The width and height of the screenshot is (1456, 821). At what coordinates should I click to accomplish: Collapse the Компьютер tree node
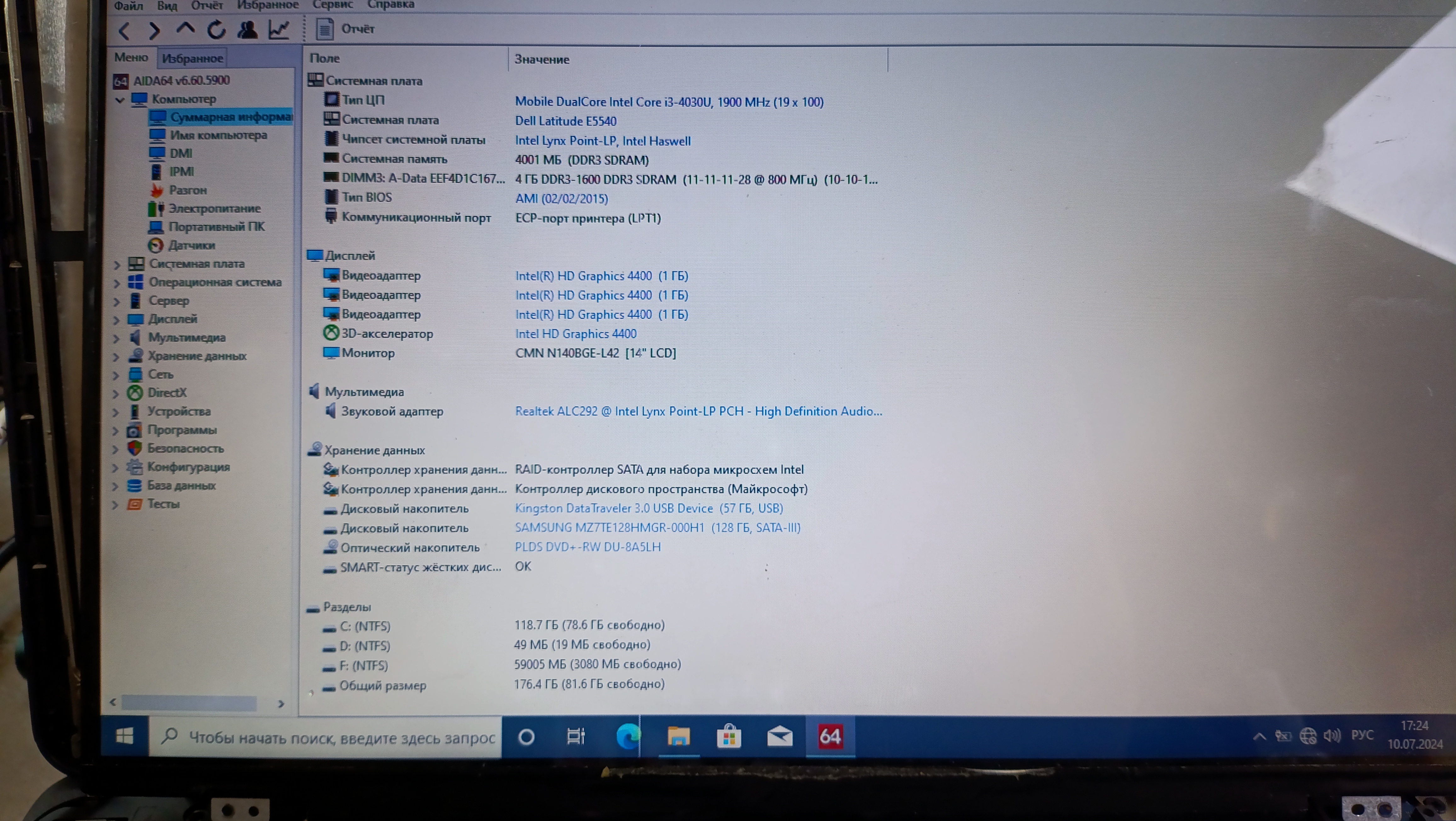(119, 100)
